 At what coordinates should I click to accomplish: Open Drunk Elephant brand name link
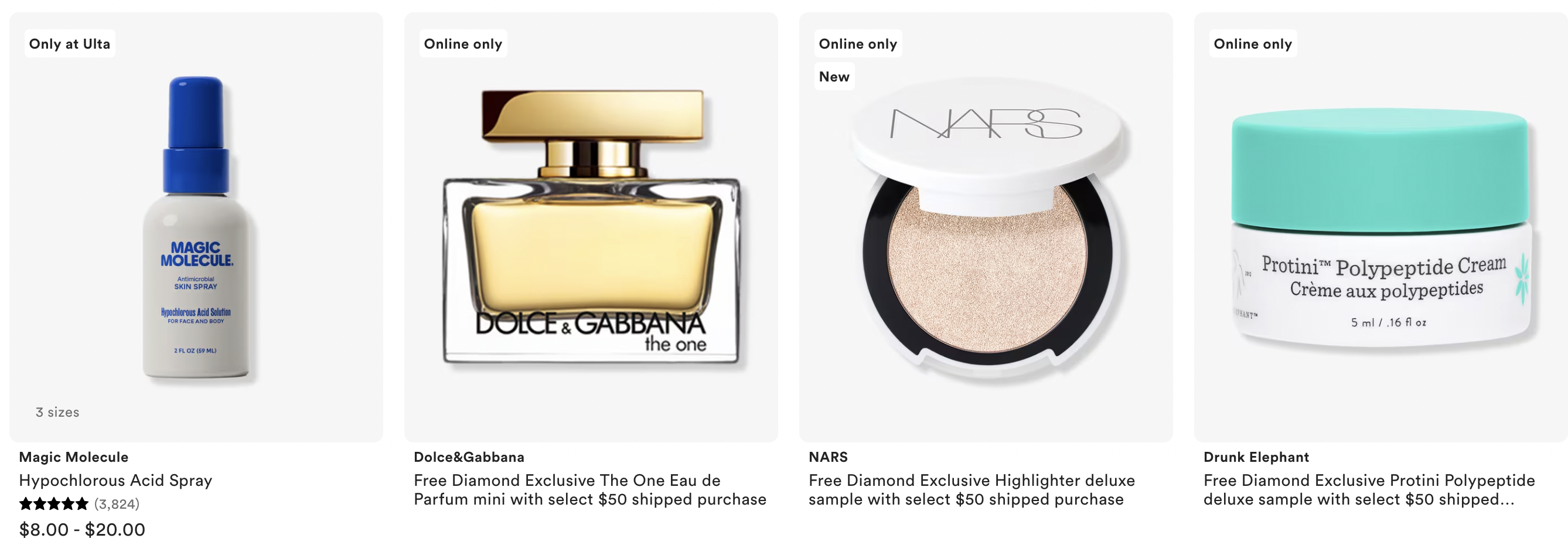click(1256, 457)
